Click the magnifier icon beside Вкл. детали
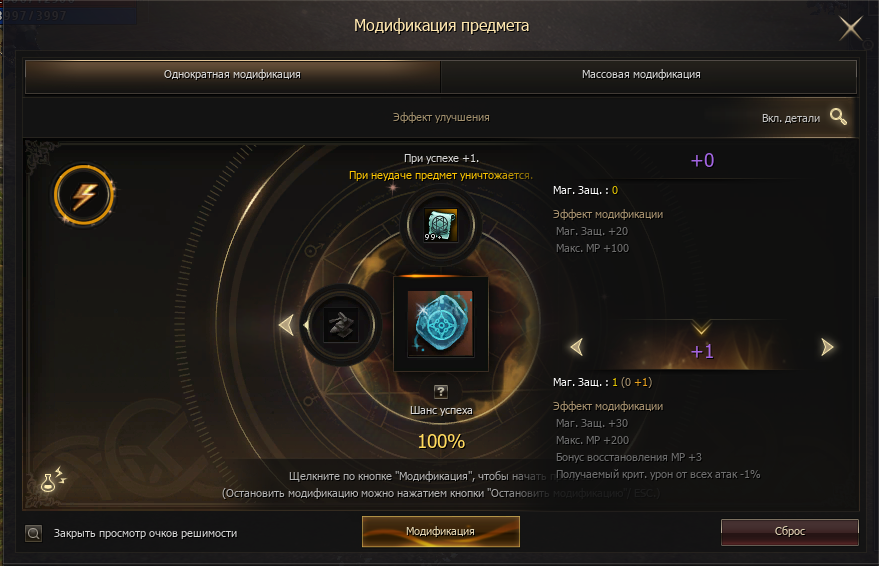Viewport: 879px width, 566px height. pyautogui.click(x=838, y=117)
